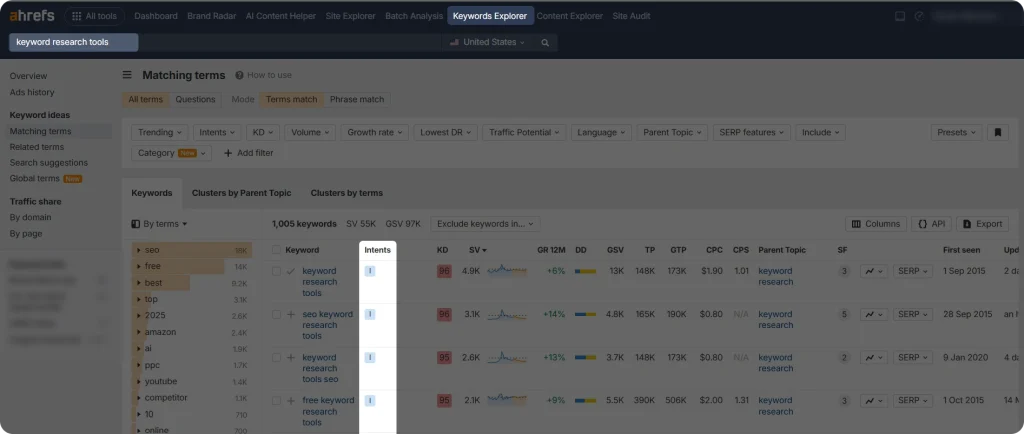Click the API button
This screenshot has height=434, width=1024.
(931, 224)
